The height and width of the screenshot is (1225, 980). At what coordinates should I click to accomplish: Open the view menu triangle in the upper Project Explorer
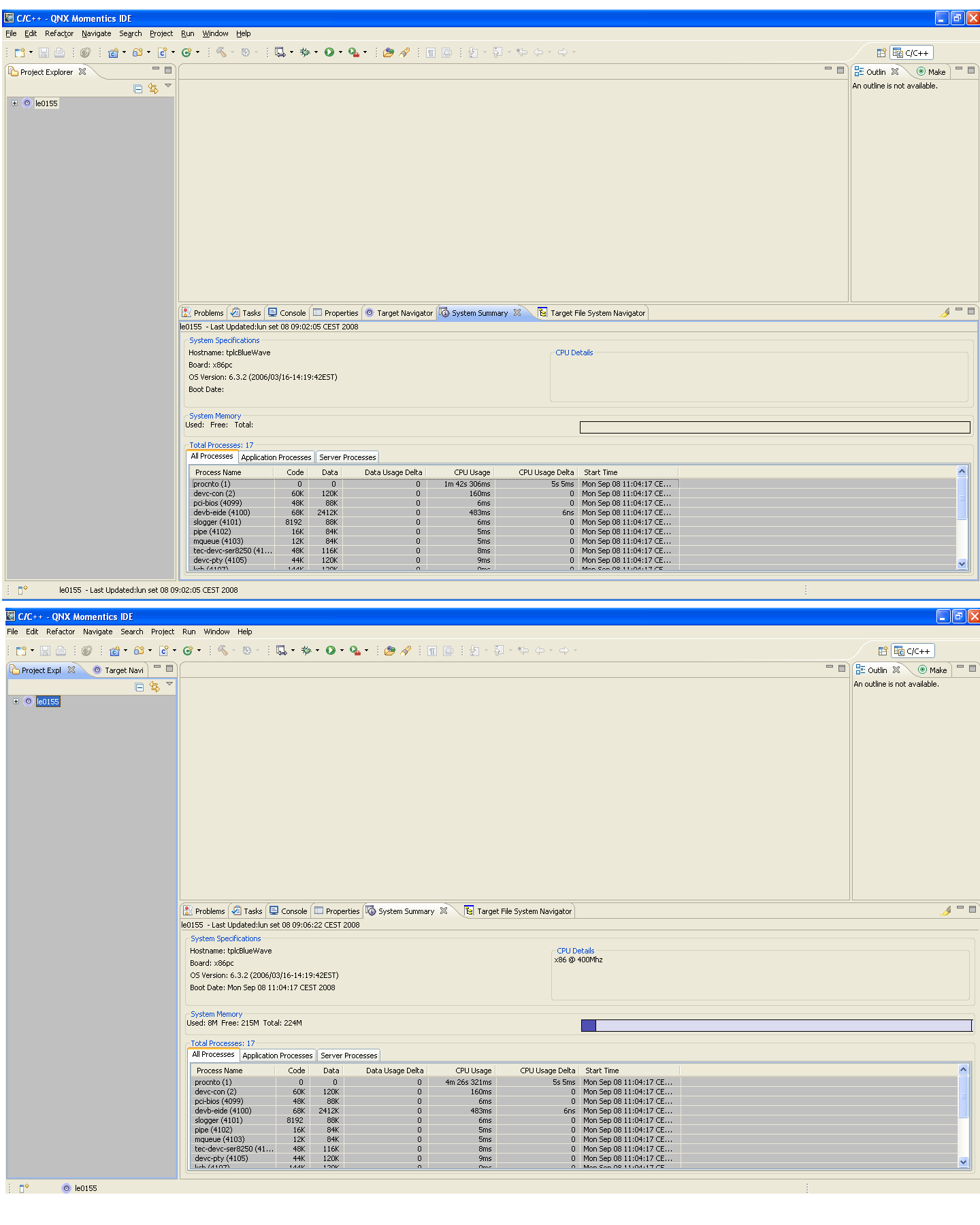[168, 86]
